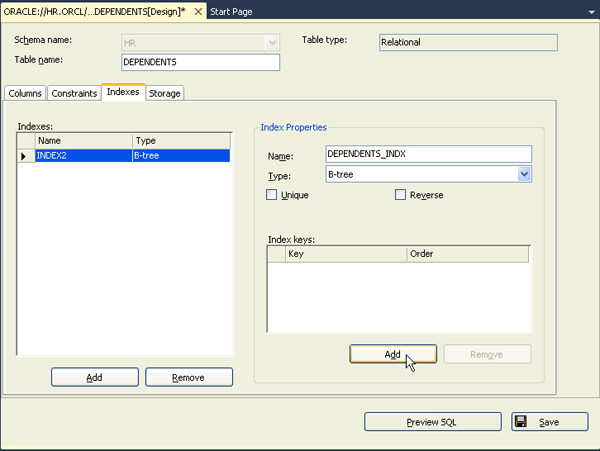Open the index Type dropdown
600x451 pixels.
pos(524,175)
